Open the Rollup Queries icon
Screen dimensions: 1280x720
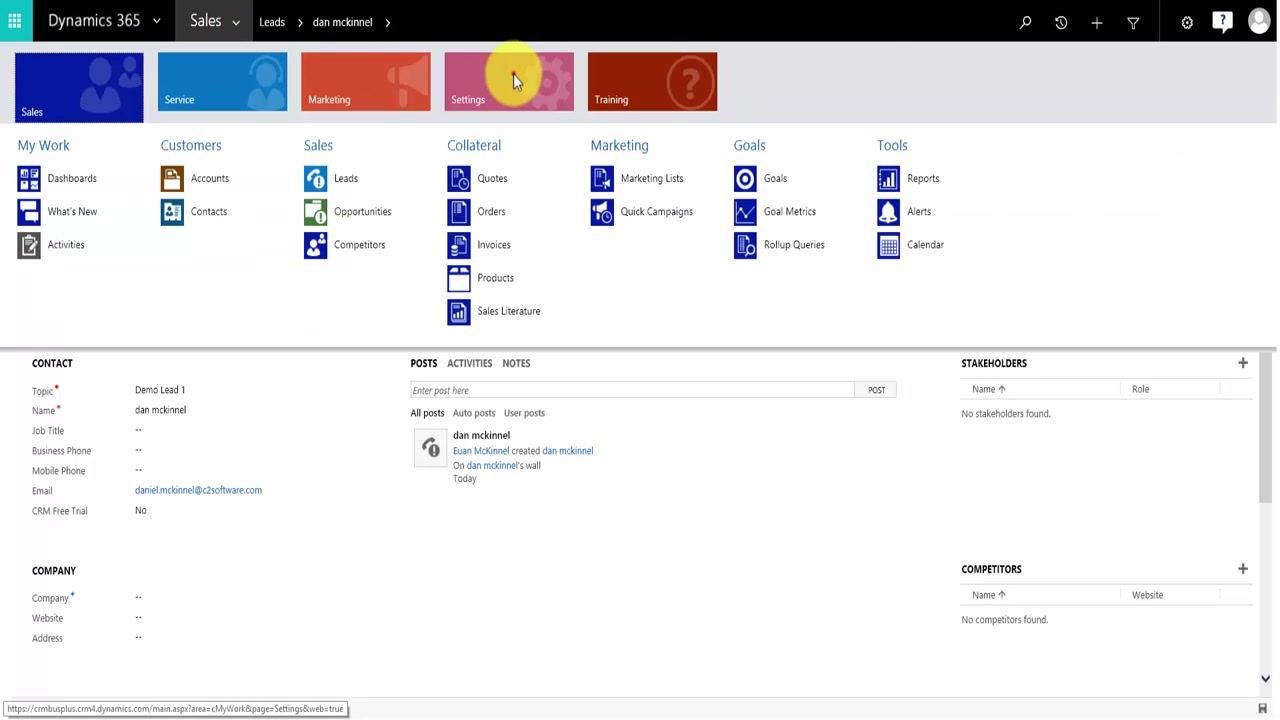pyautogui.click(x=745, y=244)
